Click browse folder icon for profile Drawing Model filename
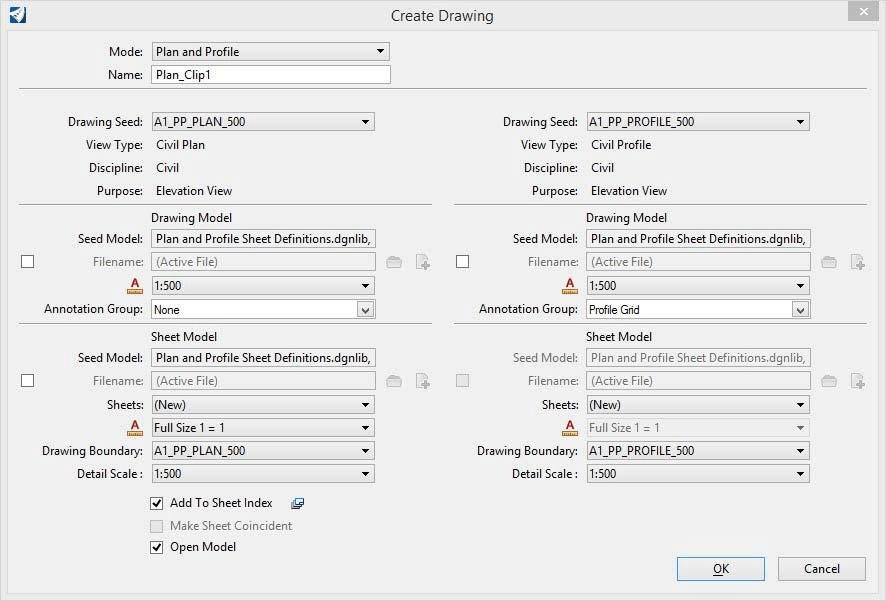886x601 pixels. (829, 262)
